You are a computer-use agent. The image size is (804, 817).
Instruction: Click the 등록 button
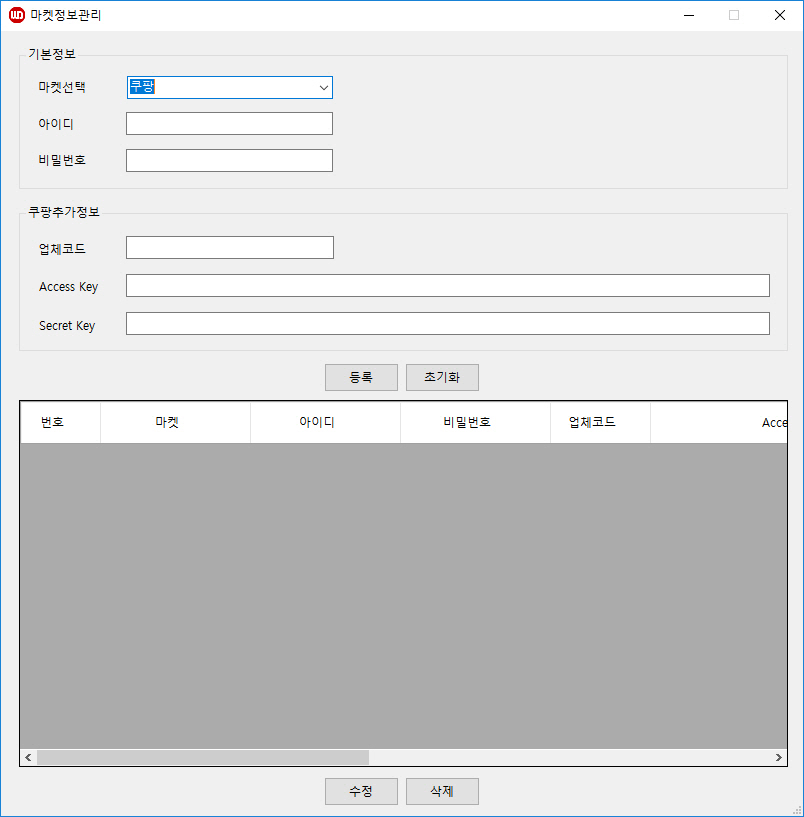pyautogui.click(x=361, y=377)
